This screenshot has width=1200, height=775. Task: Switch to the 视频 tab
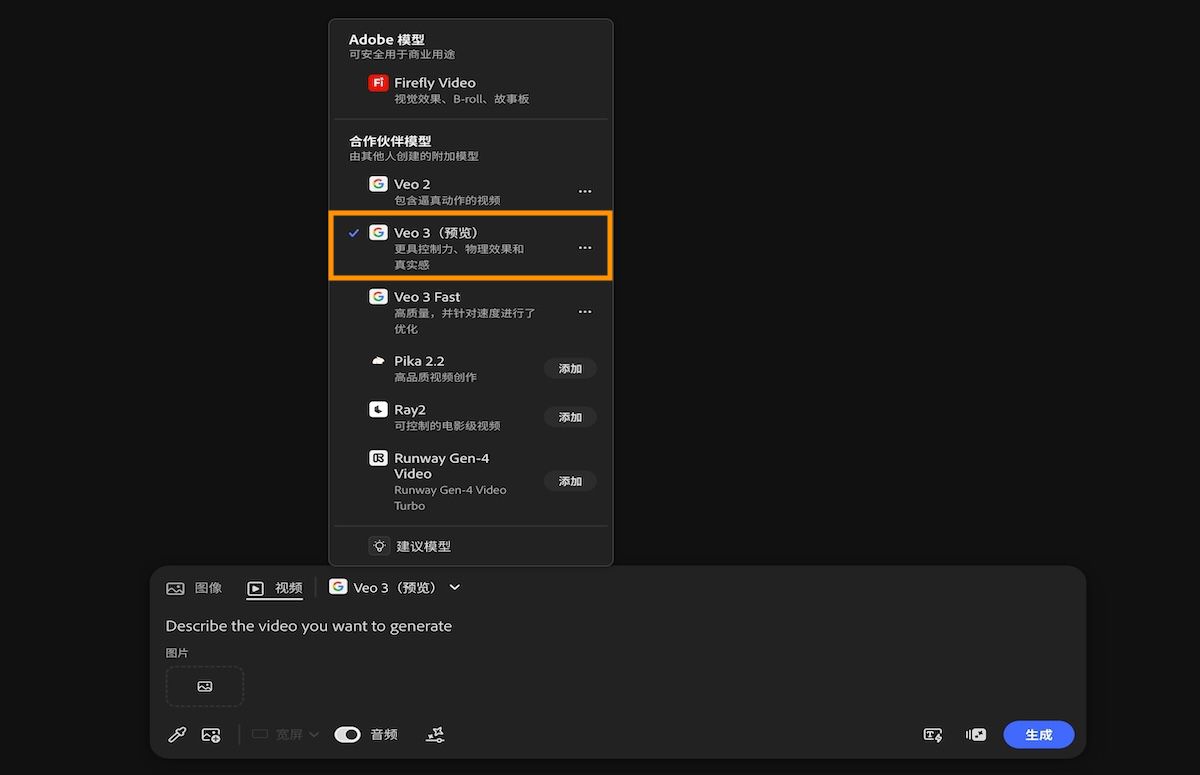tap(275, 588)
